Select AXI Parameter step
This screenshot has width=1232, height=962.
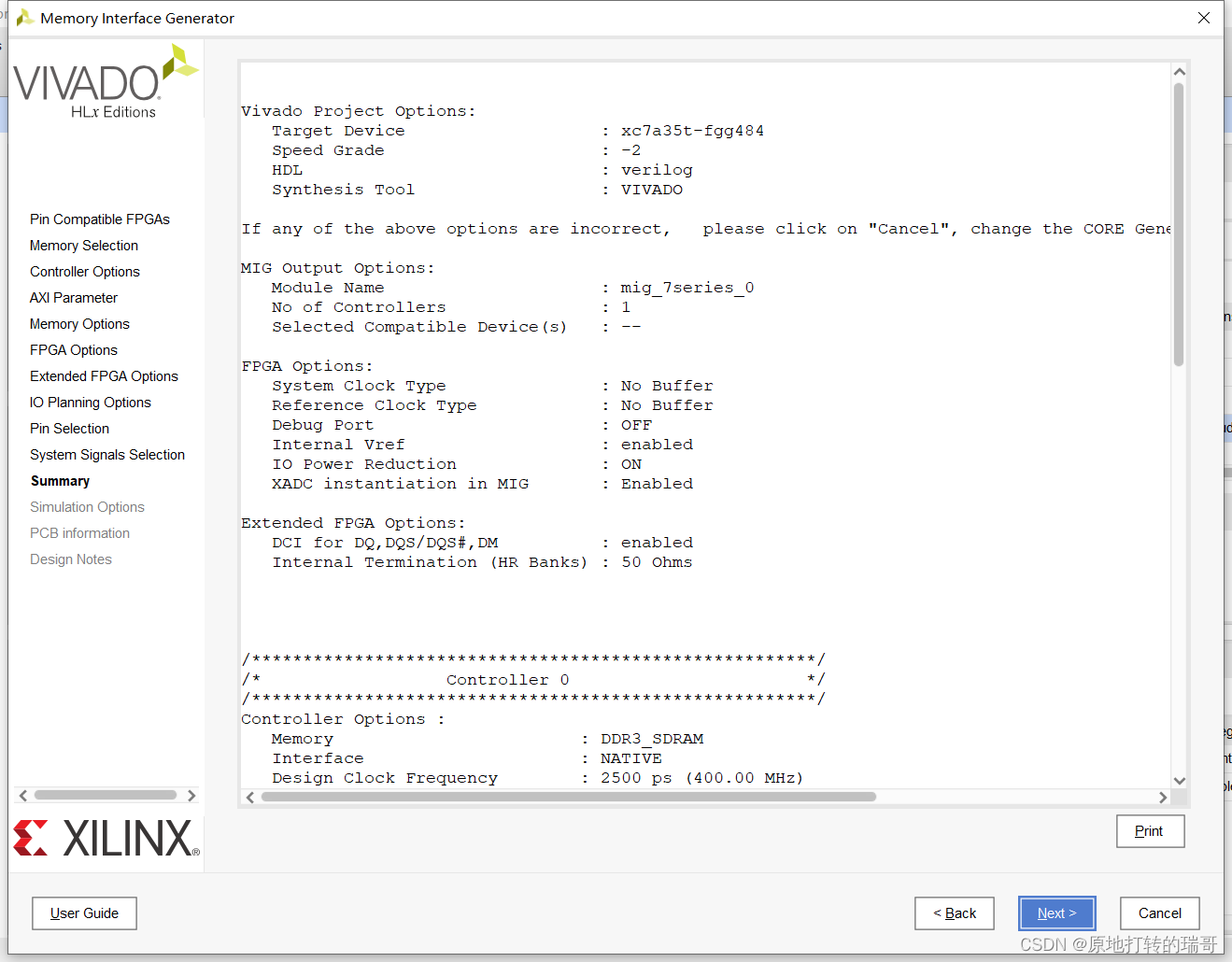pos(74,298)
